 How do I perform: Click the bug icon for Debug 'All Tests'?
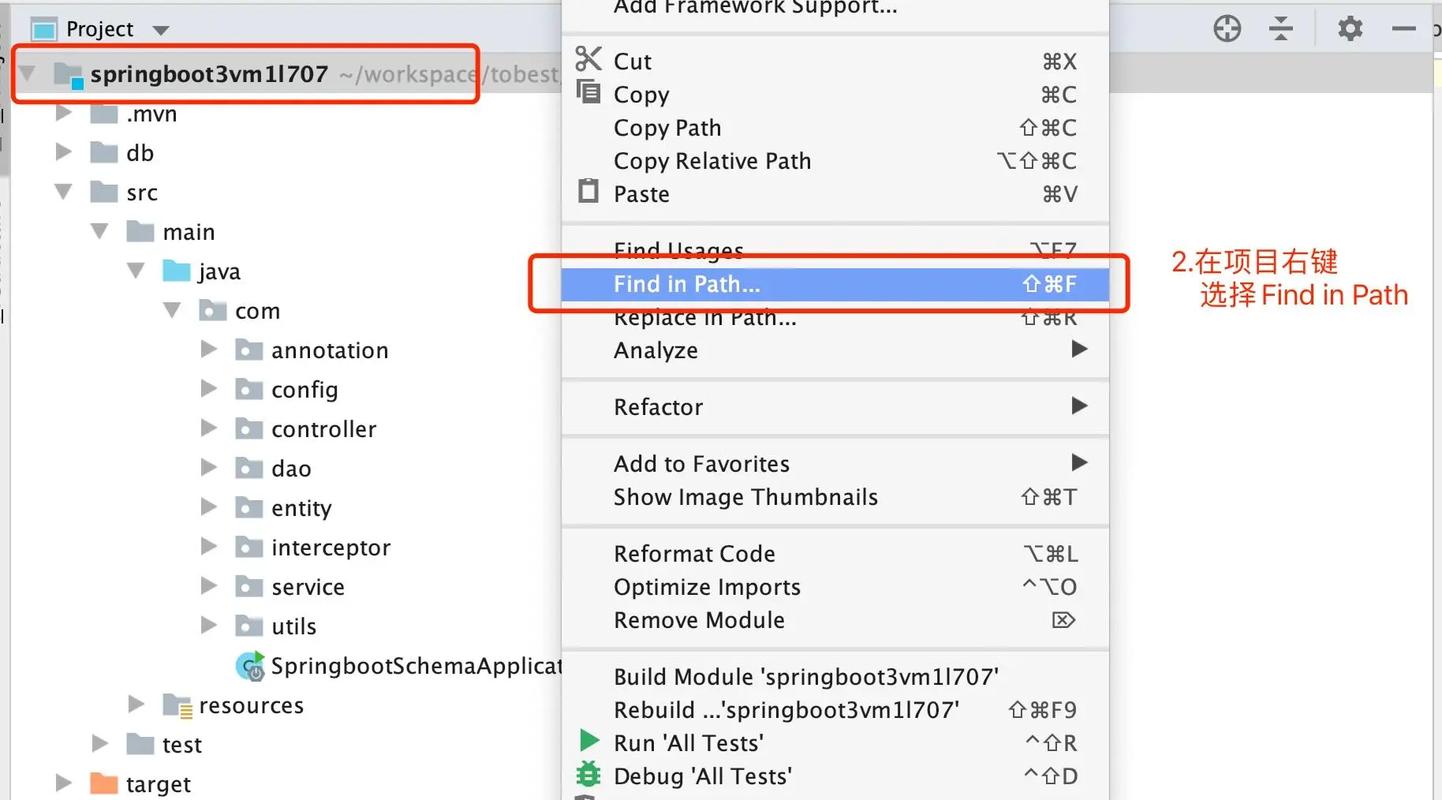pyautogui.click(x=589, y=775)
